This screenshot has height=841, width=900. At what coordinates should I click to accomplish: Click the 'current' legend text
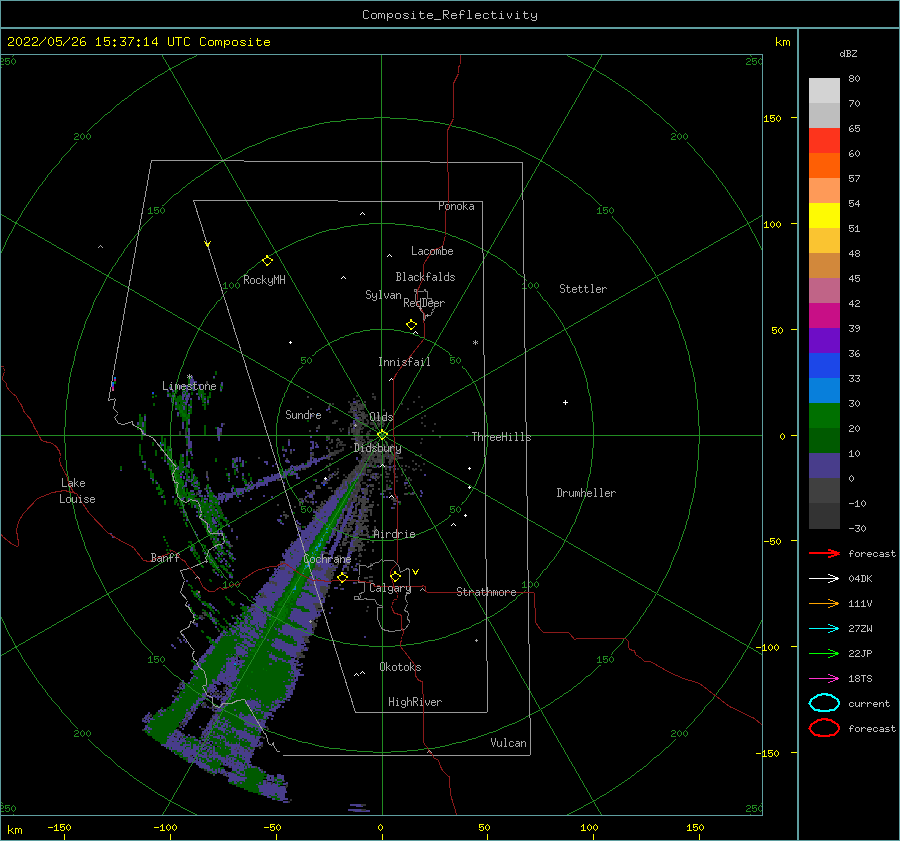(x=869, y=704)
